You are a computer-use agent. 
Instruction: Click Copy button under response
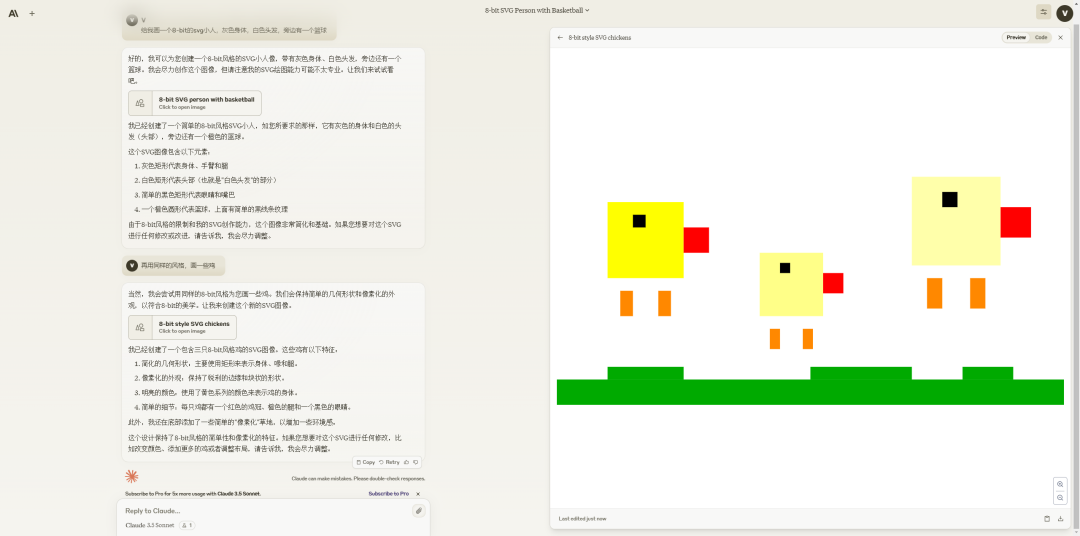click(366, 462)
